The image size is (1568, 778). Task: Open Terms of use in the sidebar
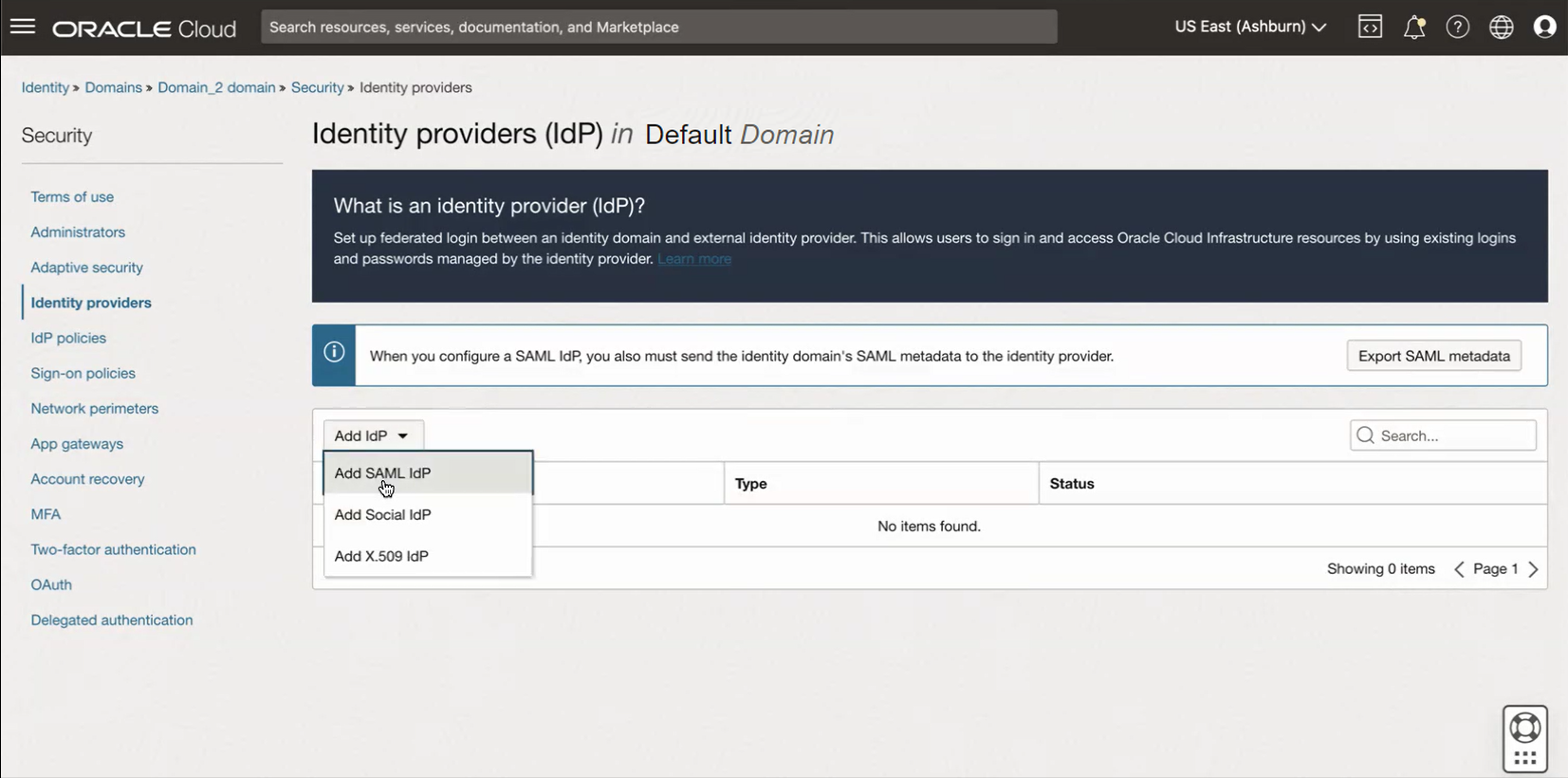pos(72,196)
